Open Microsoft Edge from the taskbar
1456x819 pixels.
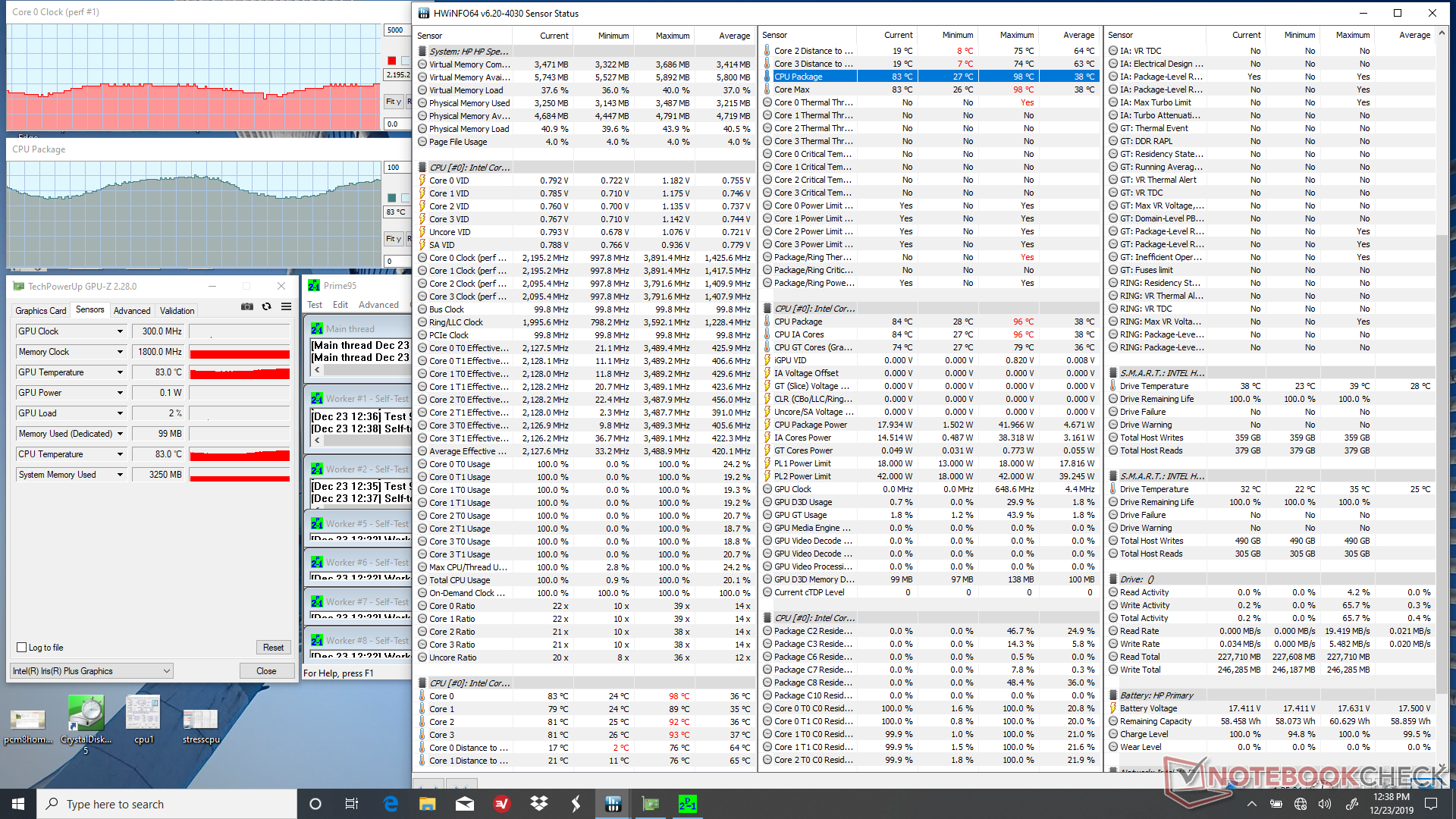(391, 804)
